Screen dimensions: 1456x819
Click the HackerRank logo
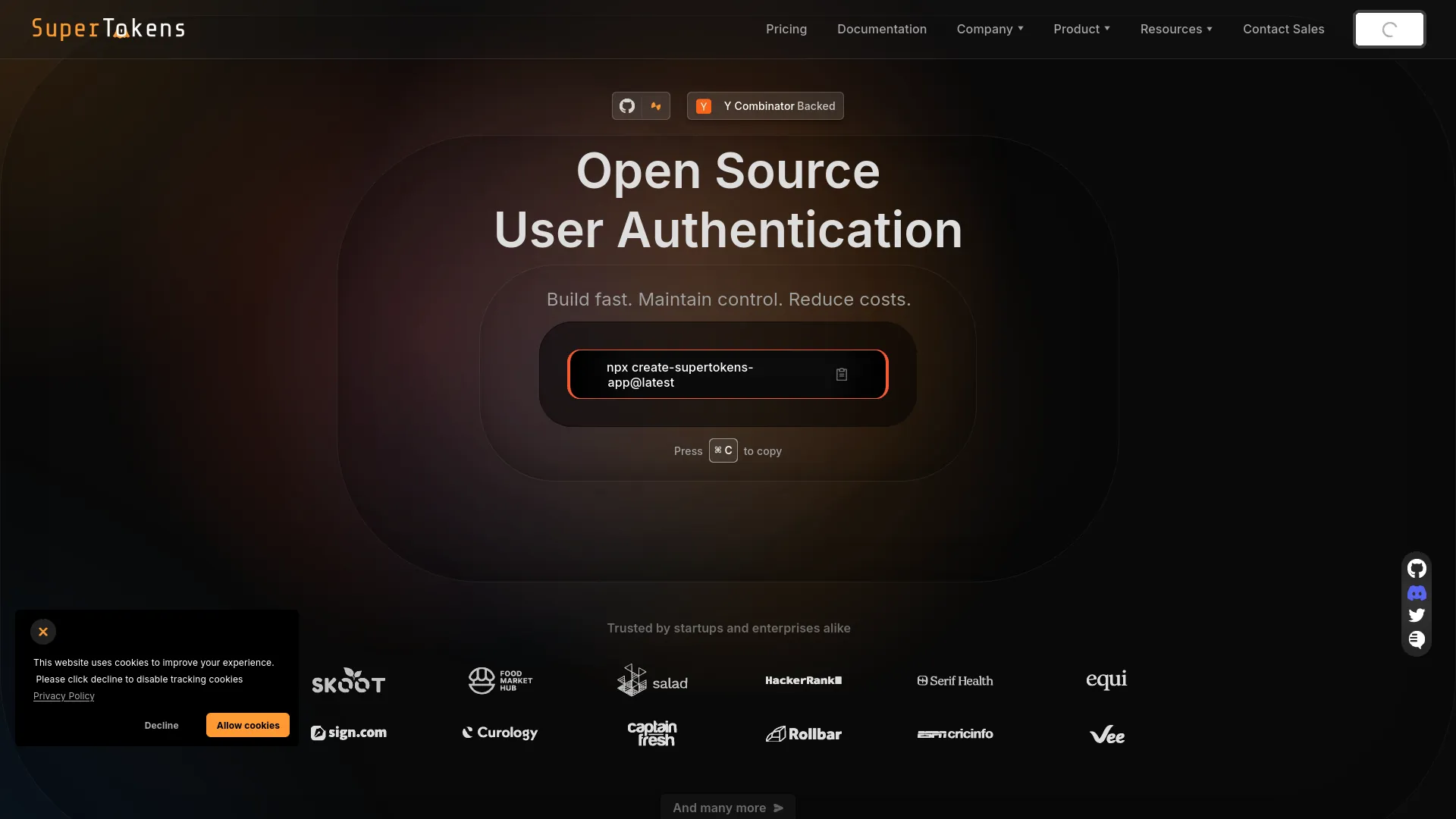click(804, 680)
